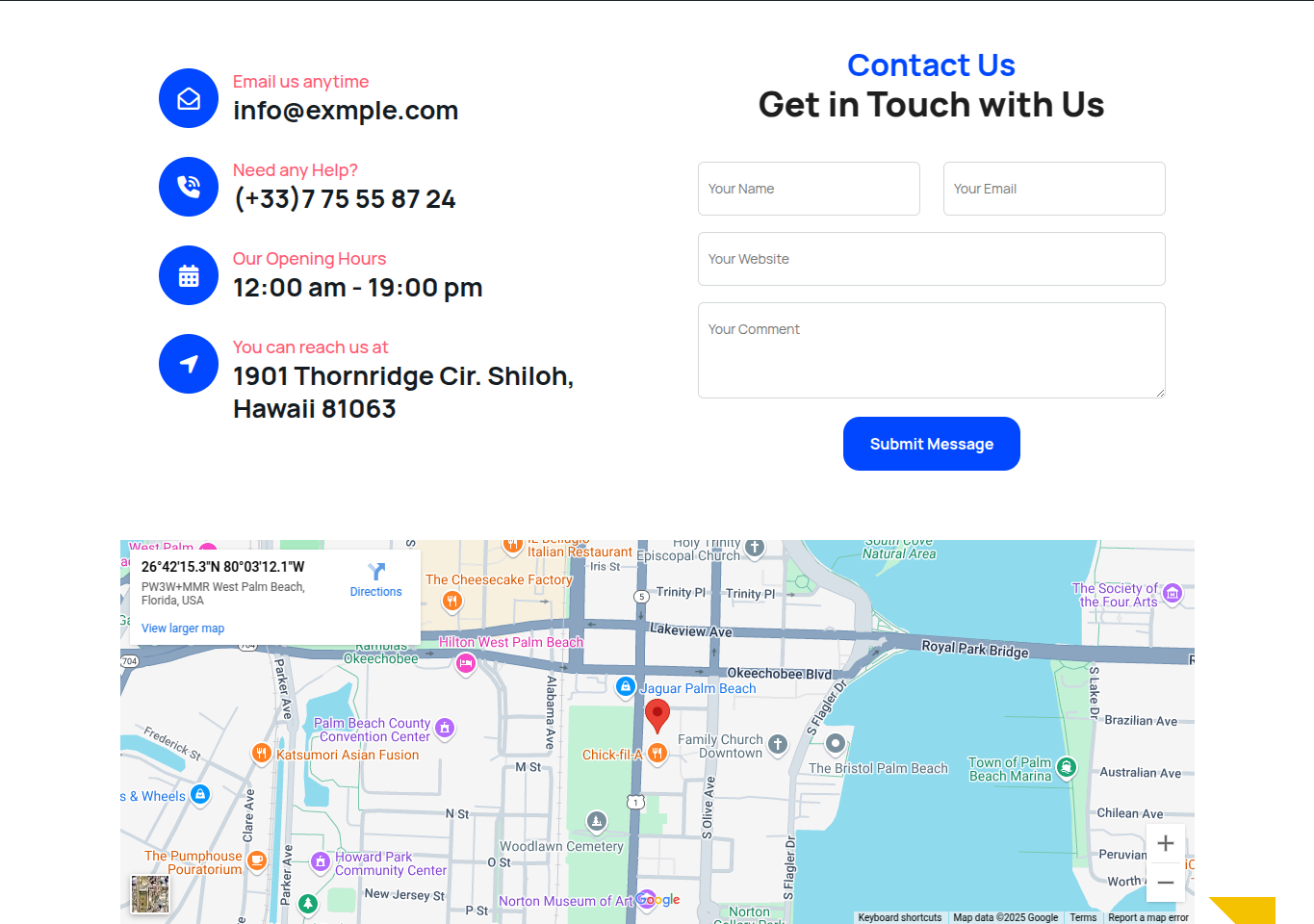Click the phone call icon

pos(189,187)
